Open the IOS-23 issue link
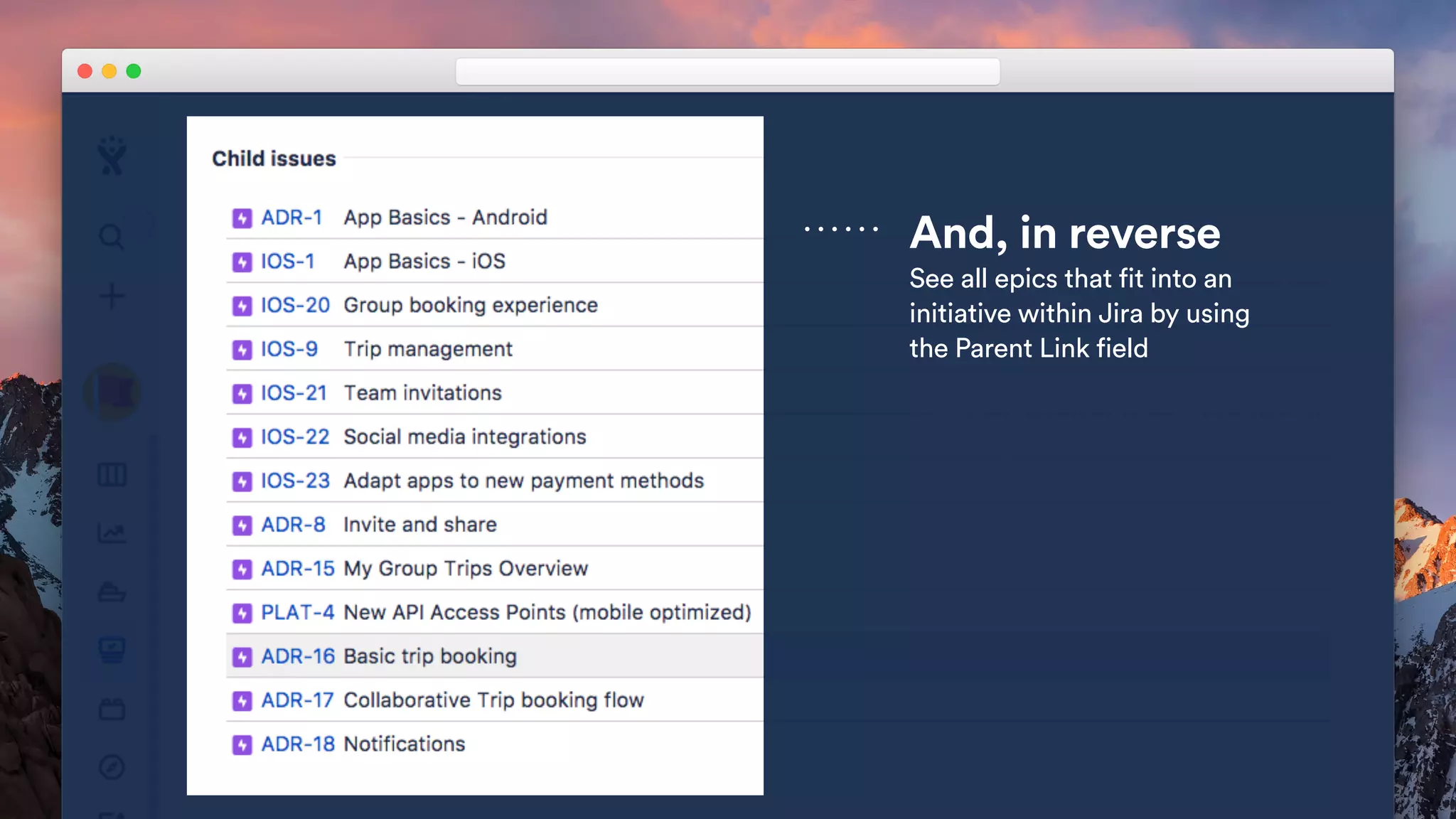Image resolution: width=1456 pixels, height=819 pixels. click(295, 481)
